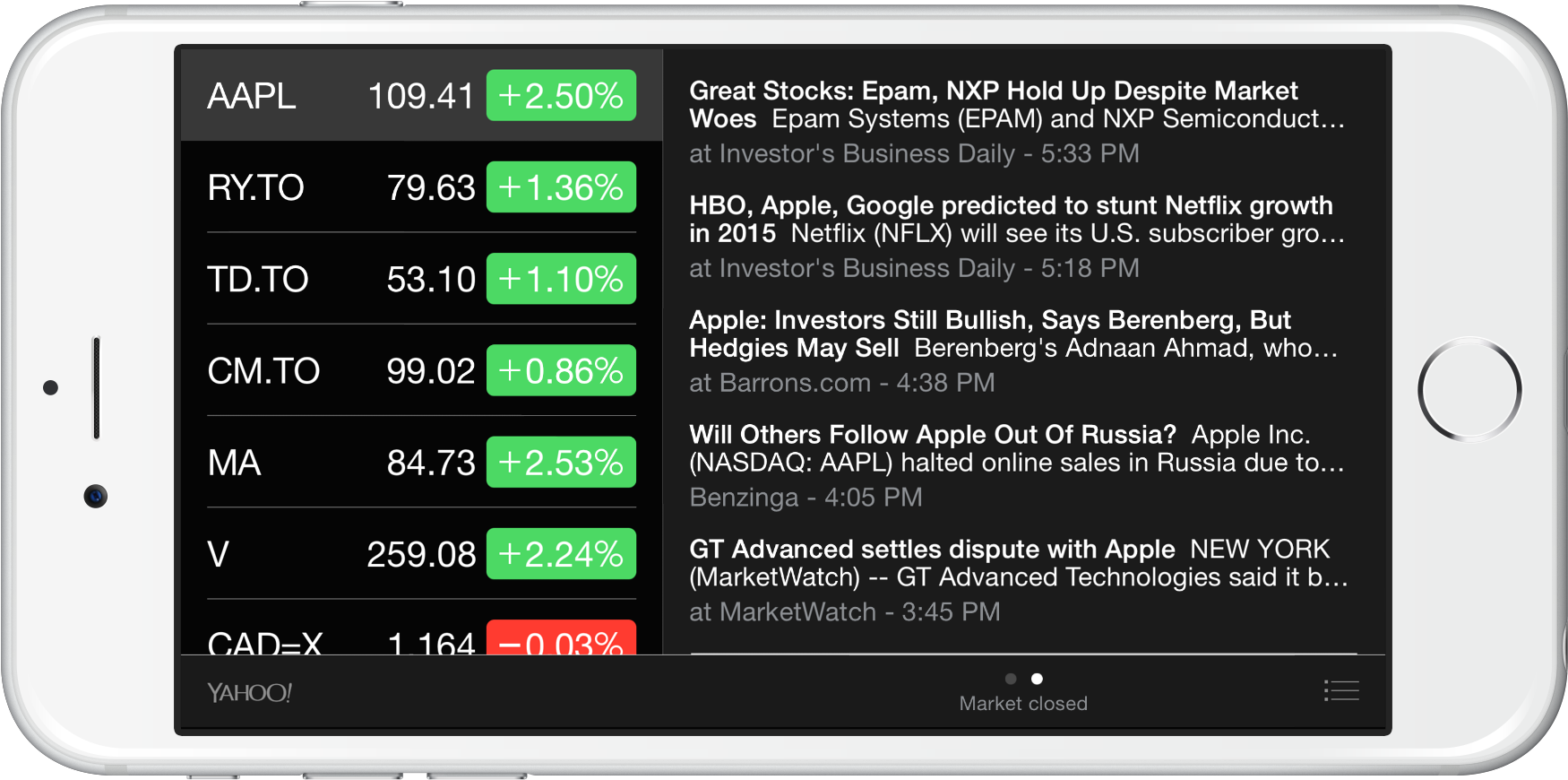Tap the Yahoo! logo
Screen dimensions: 1568x780
(249, 692)
